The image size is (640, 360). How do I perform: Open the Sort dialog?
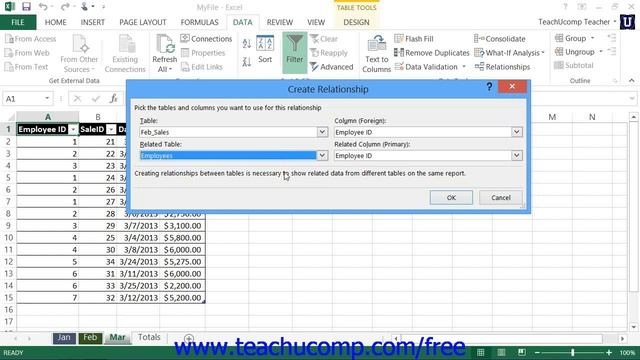point(265,50)
